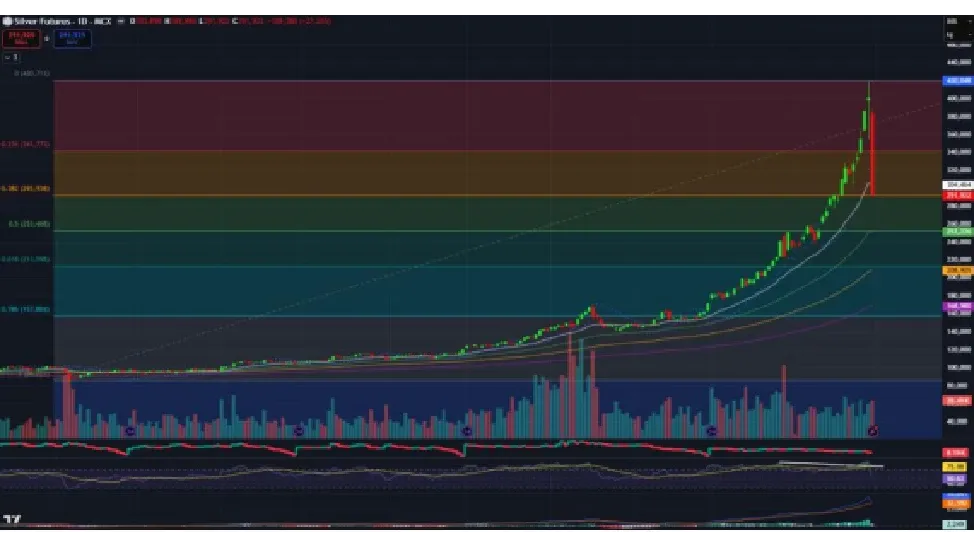This screenshot has height=548, width=974.
Task: Click the red current price label on axis
Action: pos(957,196)
